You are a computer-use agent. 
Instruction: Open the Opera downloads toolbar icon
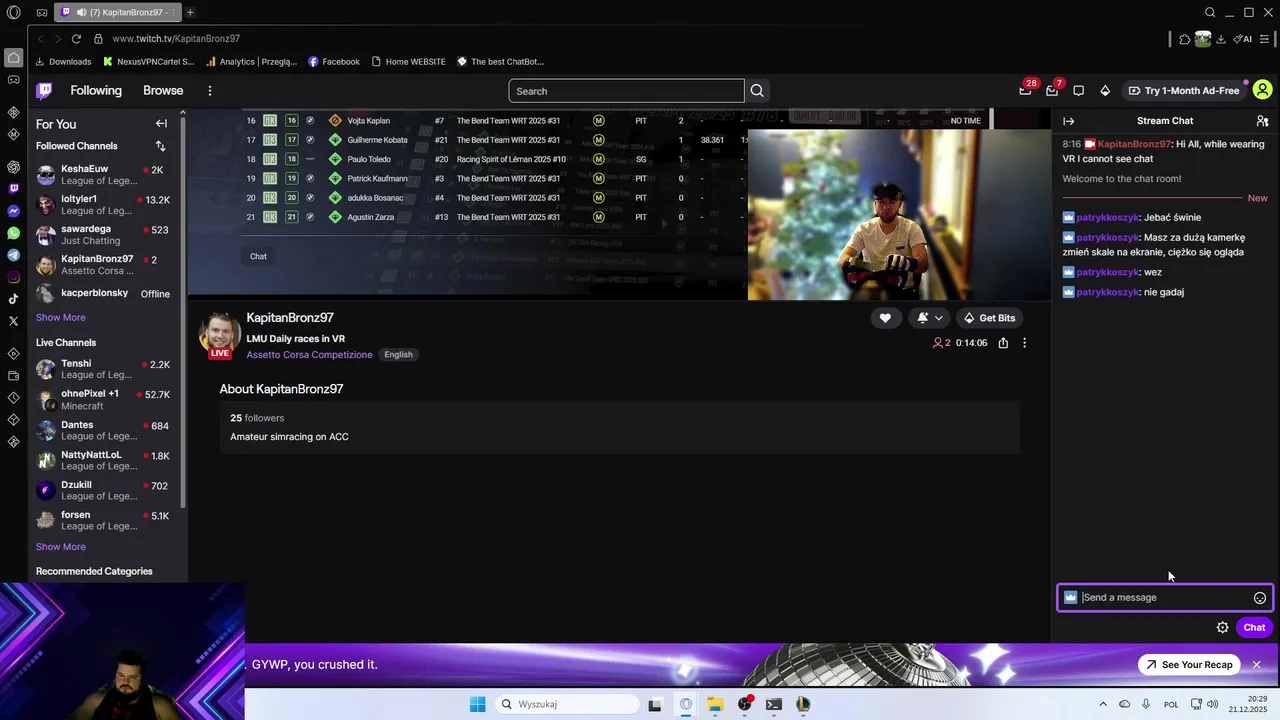coord(1221,39)
